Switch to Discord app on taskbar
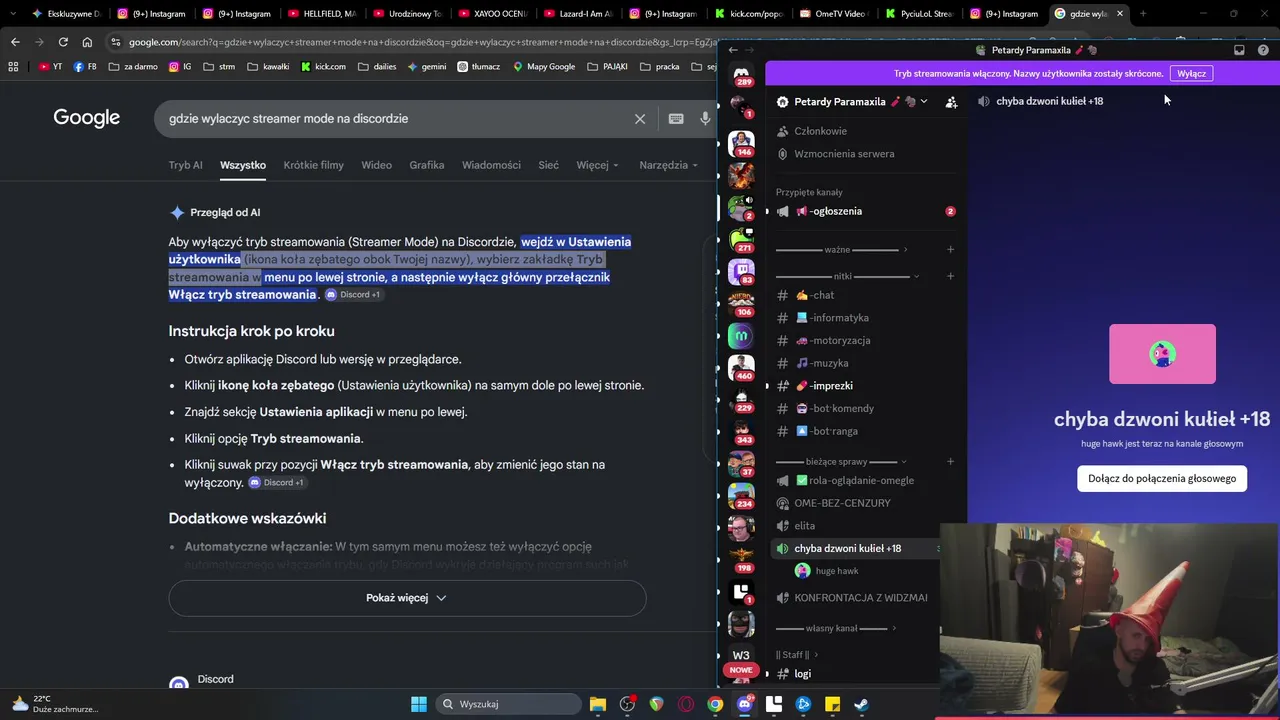The width and height of the screenshot is (1280, 720). point(744,704)
